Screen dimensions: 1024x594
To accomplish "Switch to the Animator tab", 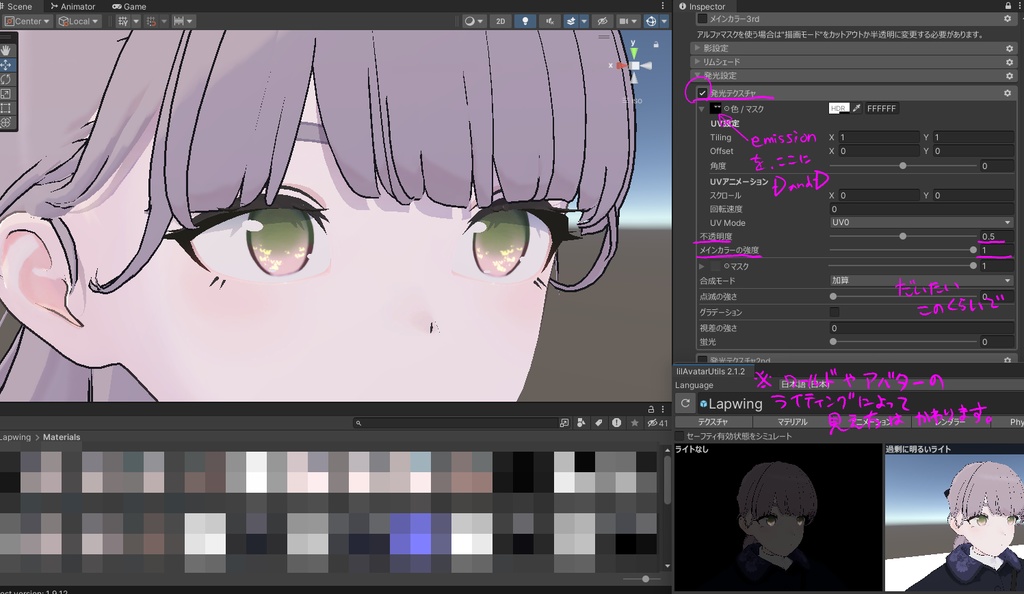I will 73,6.
